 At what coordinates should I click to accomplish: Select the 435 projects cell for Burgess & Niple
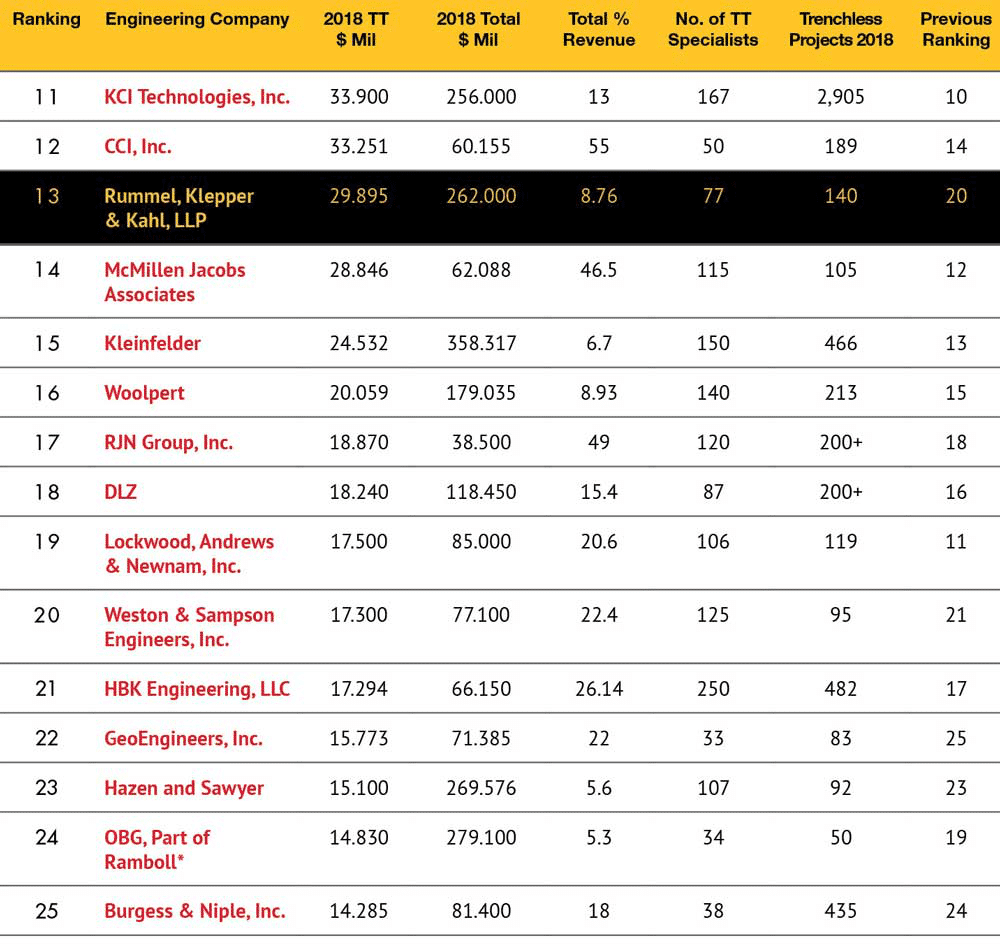841,911
